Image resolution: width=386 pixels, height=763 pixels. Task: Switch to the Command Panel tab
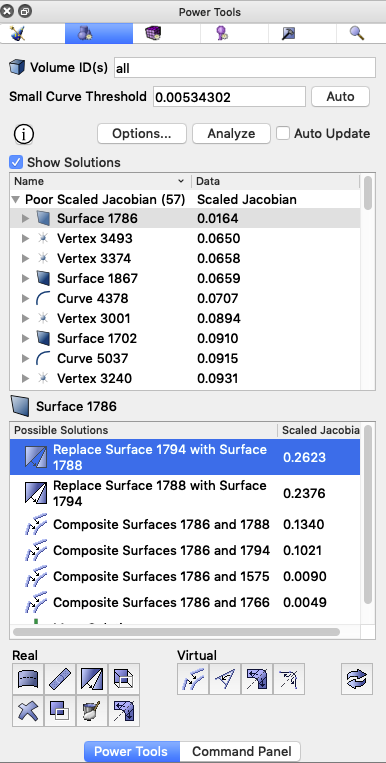[x=241, y=751]
